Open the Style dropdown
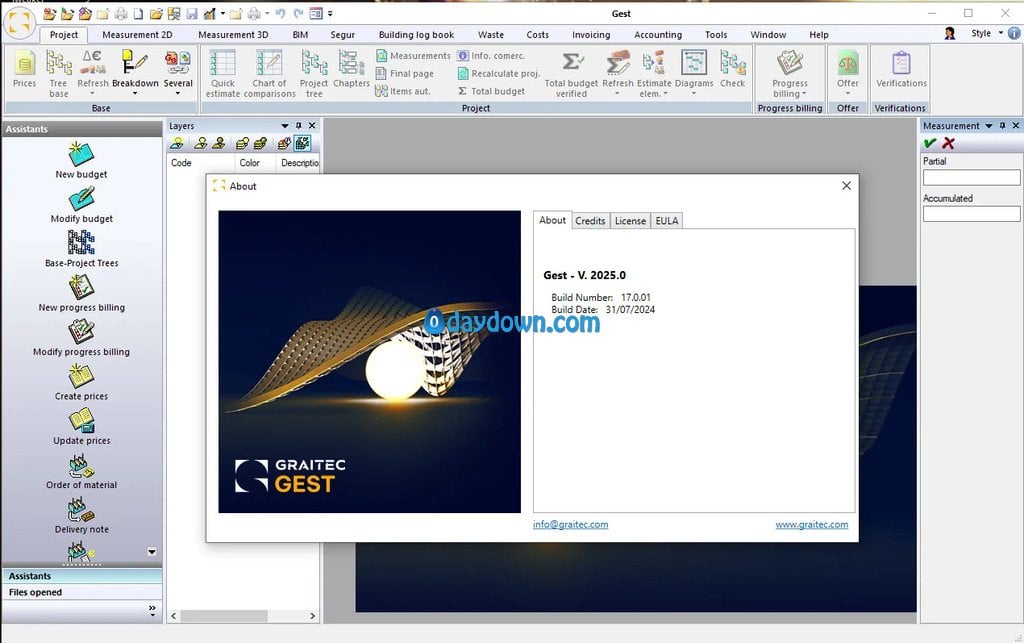The image size is (1024, 643). pos(986,33)
